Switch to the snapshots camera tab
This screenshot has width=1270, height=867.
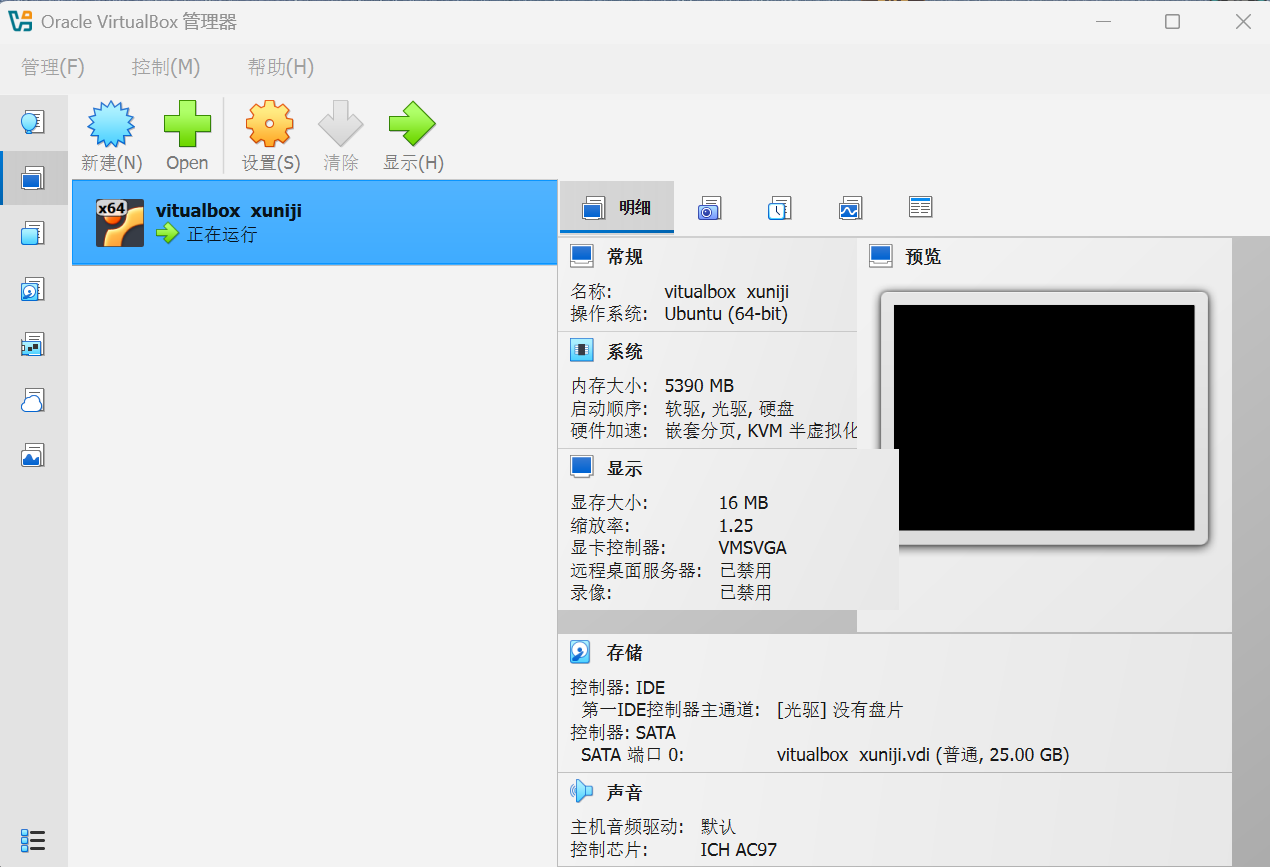coord(709,208)
